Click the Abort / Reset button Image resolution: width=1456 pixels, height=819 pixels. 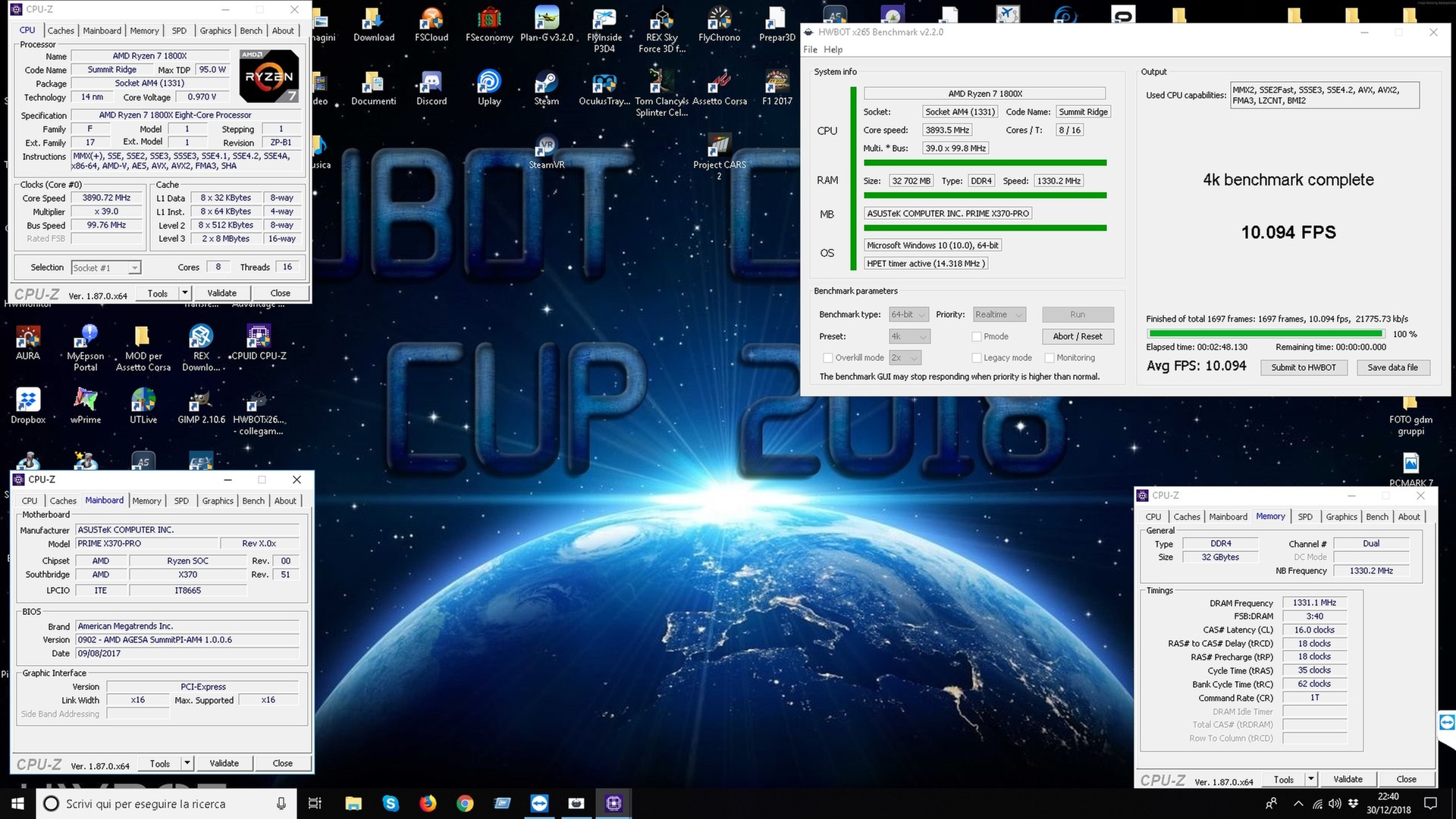point(1078,337)
